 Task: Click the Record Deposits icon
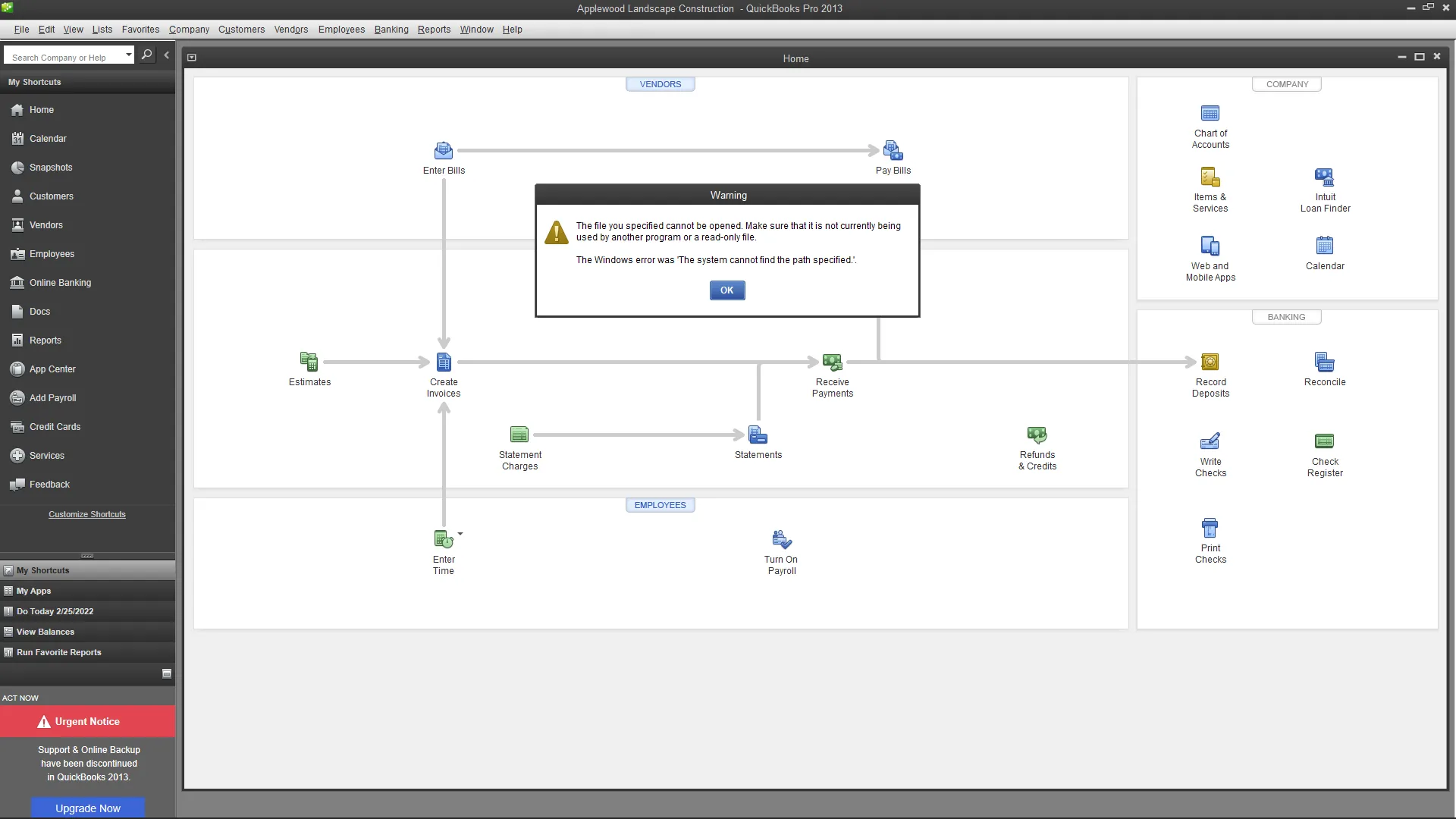1210,362
